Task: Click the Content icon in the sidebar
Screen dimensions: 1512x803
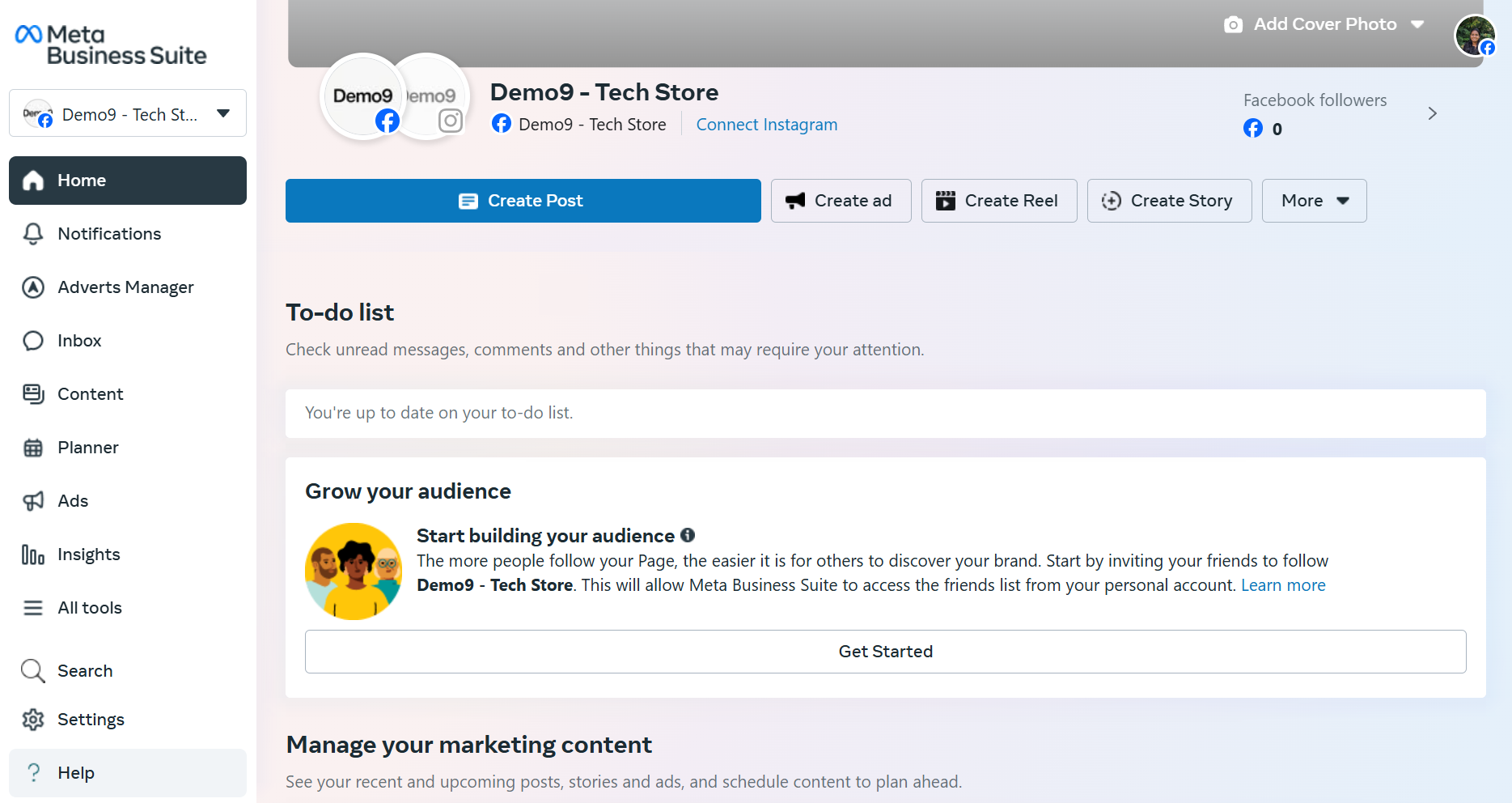Action: tap(33, 394)
